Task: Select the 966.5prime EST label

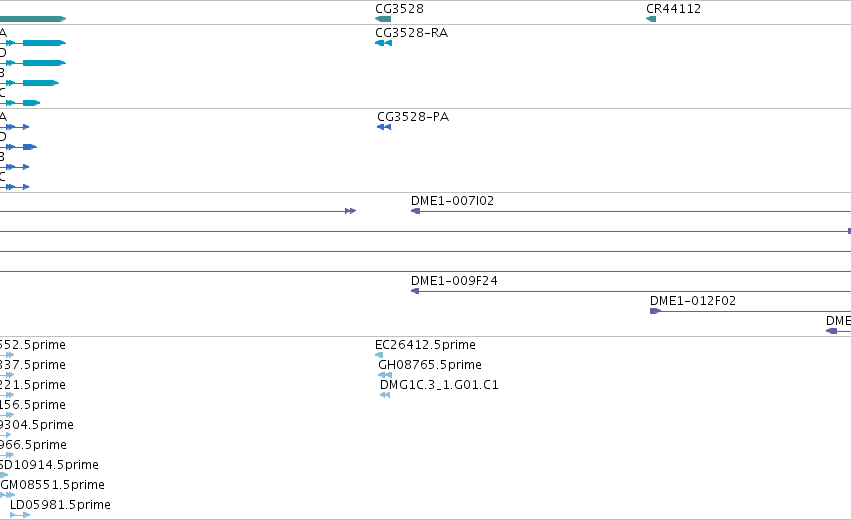Action: tap(33, 445)
